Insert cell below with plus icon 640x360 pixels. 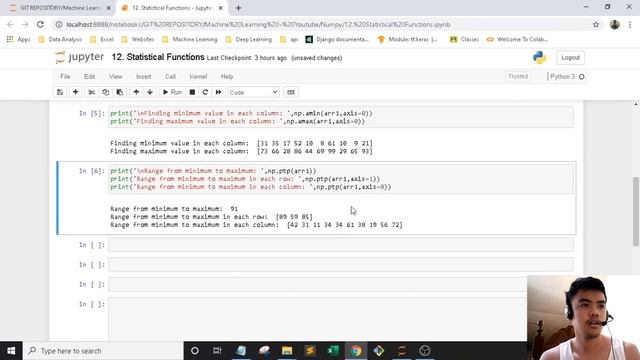pyautogui.click(x=76, y=92)
